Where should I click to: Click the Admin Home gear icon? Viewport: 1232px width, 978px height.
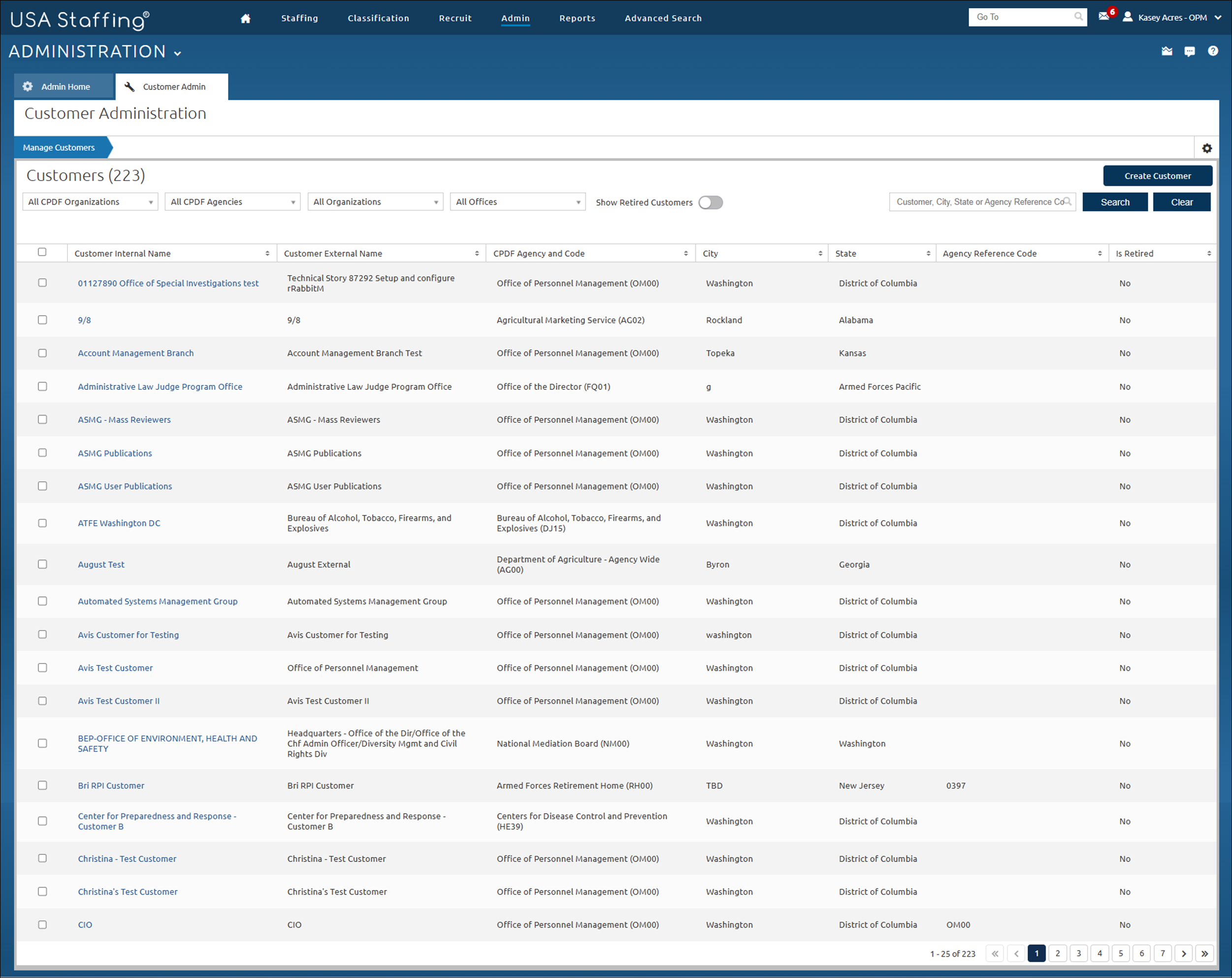tap(28, 86)
